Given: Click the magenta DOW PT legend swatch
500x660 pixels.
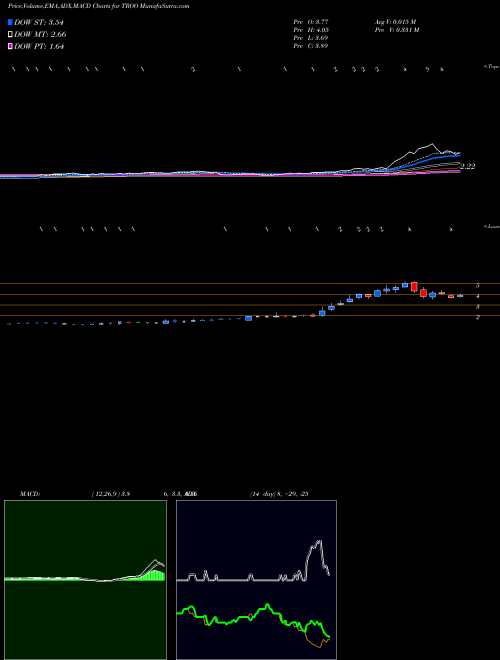Looking at the screenshot, I should pyautogui.click(x=10, y=46).
